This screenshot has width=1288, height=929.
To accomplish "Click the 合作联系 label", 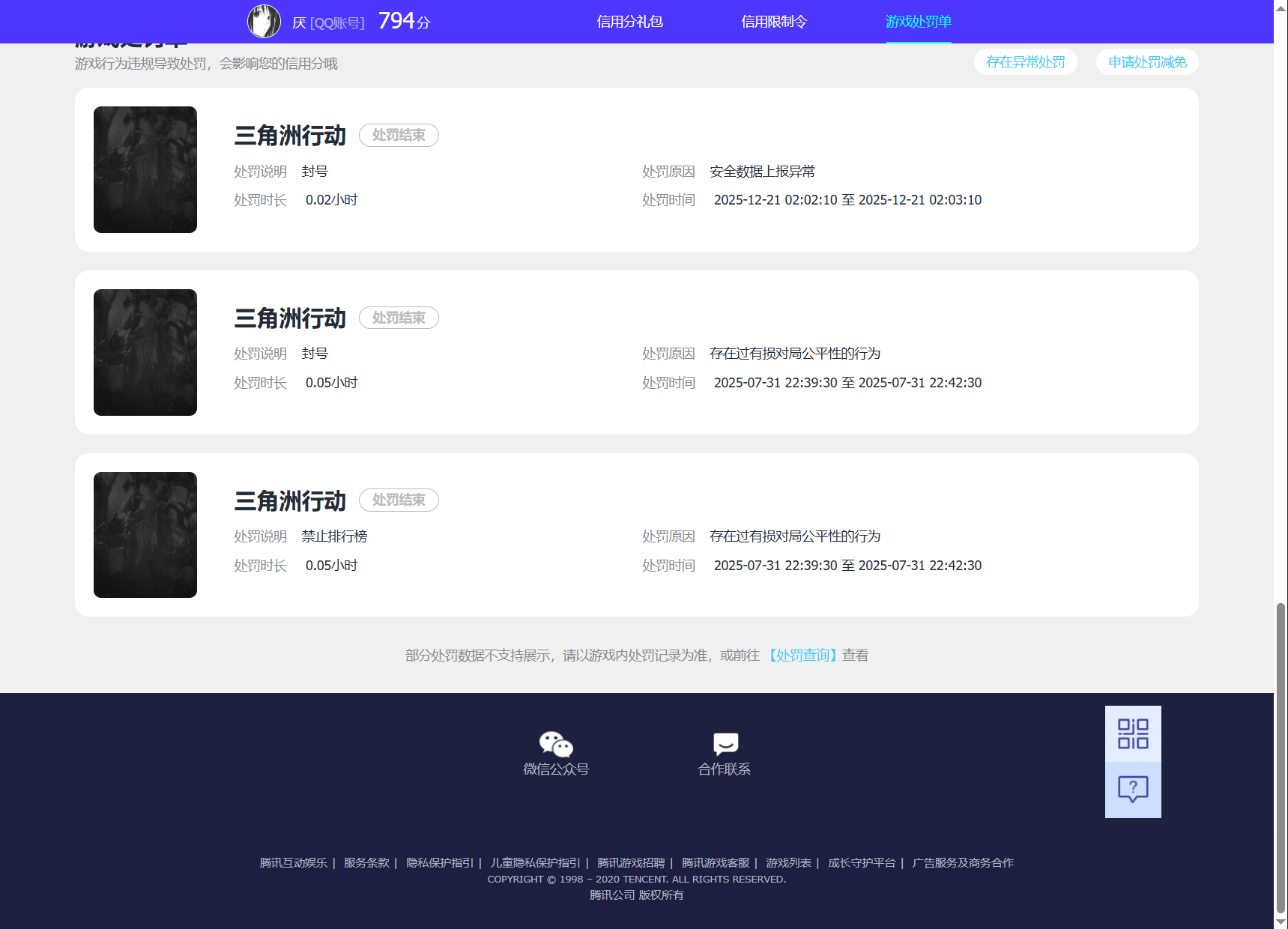I will point(725,769).
